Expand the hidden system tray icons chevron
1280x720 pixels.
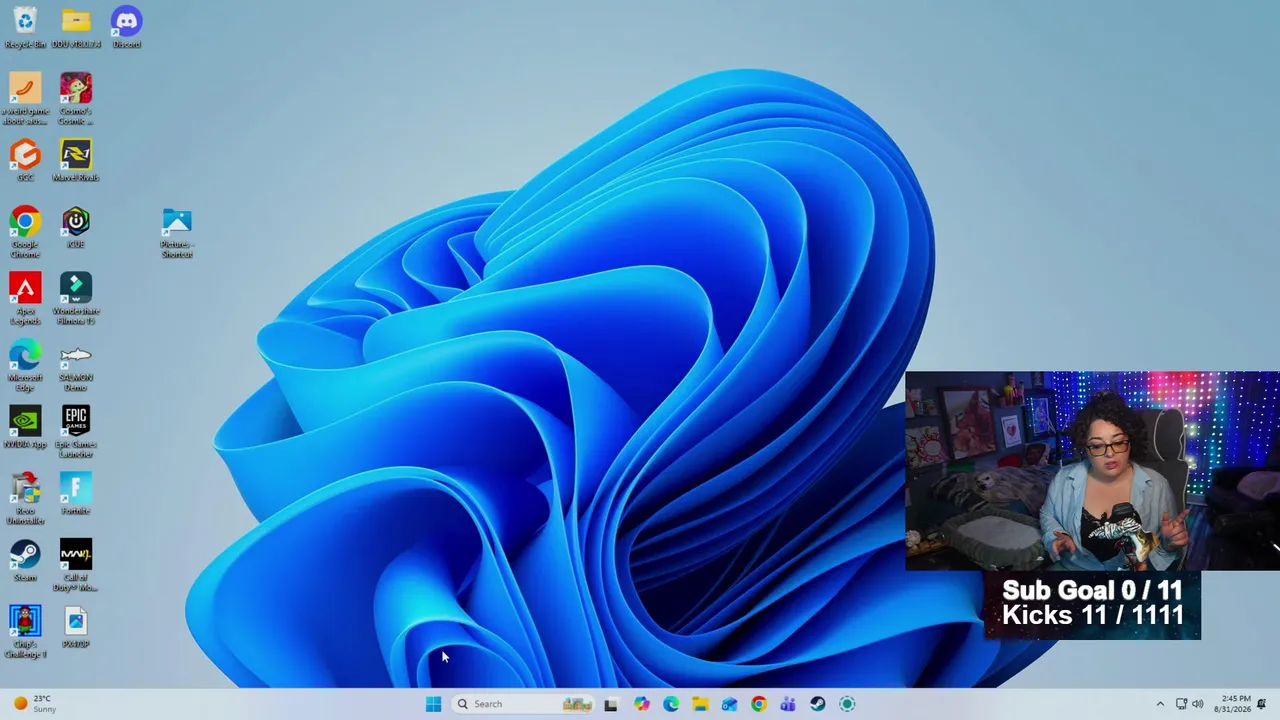click(x=1160, y=704)
